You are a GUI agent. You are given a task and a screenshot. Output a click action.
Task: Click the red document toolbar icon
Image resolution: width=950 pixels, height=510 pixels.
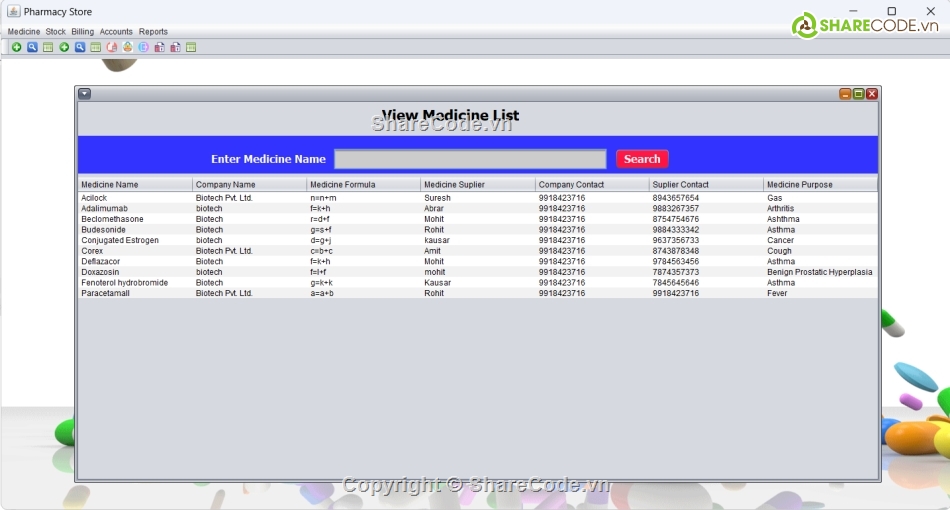coord(112,47)
